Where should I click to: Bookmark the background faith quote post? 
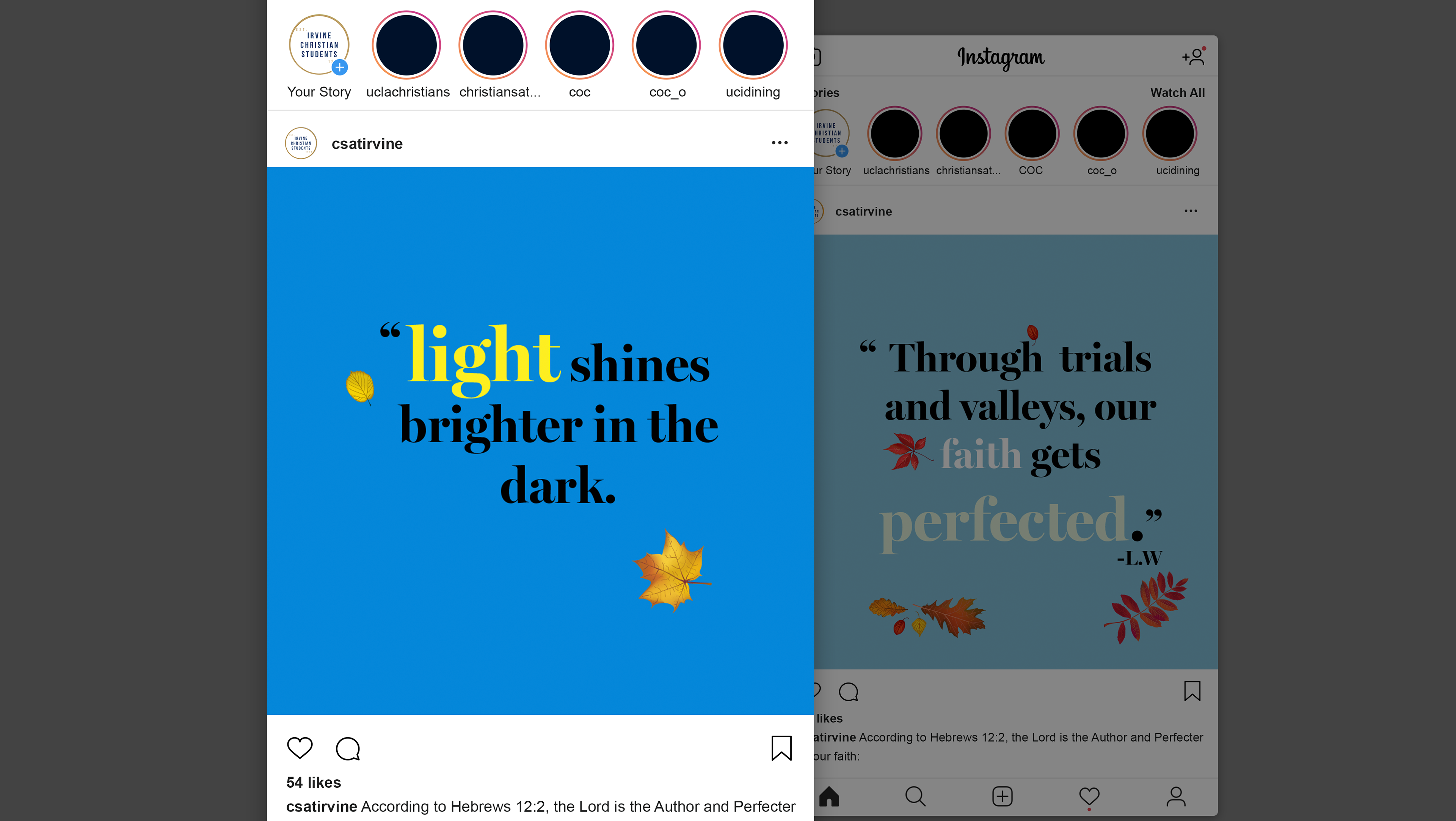pyautogui.click(x=1192, y=691)
